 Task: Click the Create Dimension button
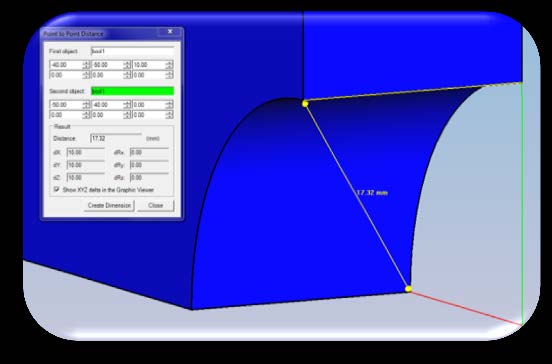click(109, 205)
